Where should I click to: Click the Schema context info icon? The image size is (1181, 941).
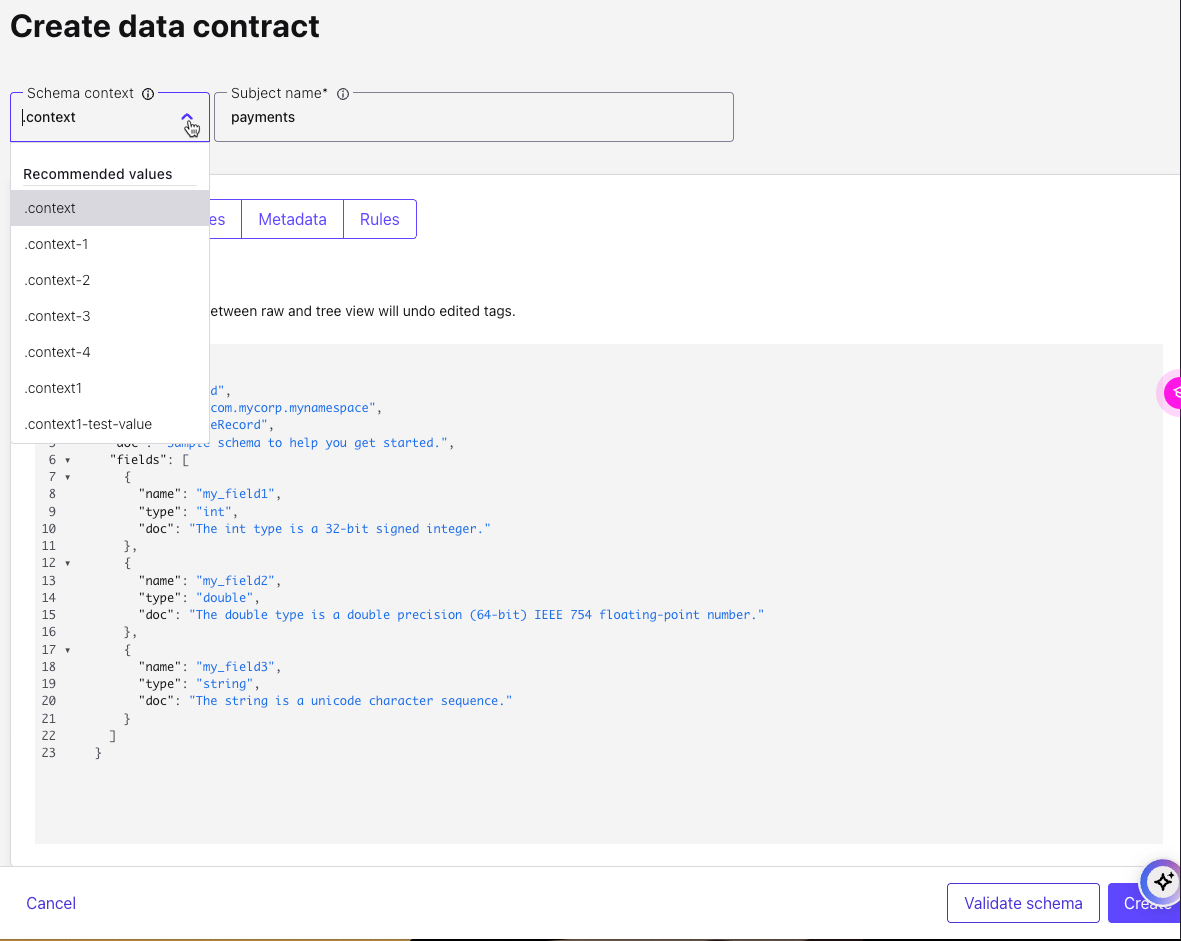coord(148,93)
